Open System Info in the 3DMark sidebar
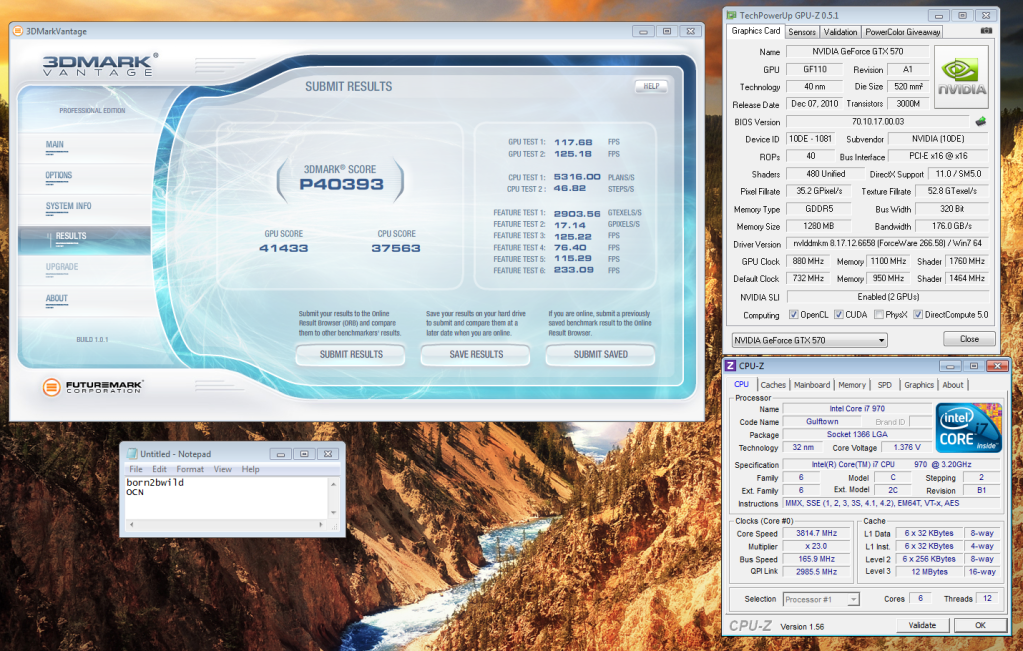The width and height of the screenshot is (1023, 651). click(69, 206)
